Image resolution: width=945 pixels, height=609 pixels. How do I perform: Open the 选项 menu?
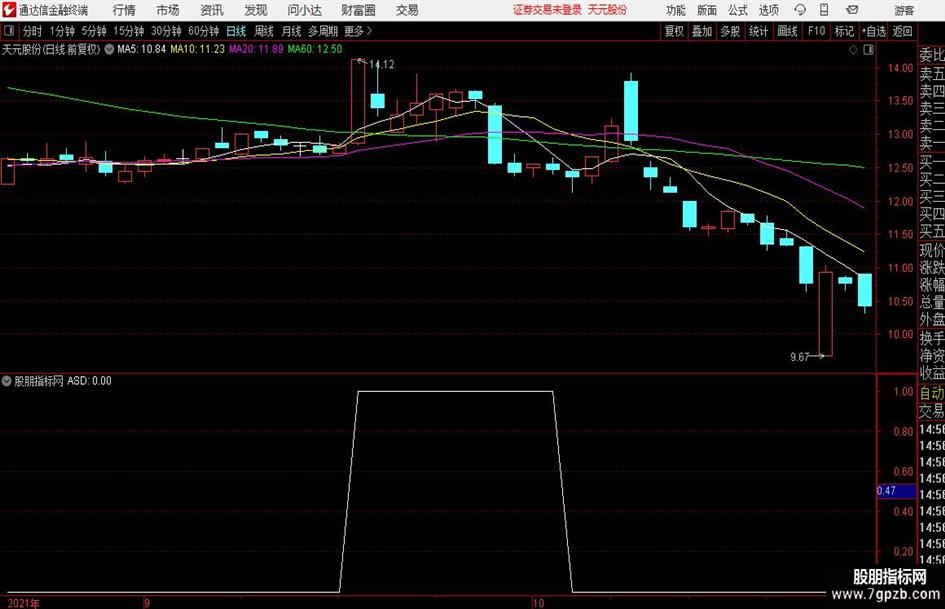coord(768,10)
